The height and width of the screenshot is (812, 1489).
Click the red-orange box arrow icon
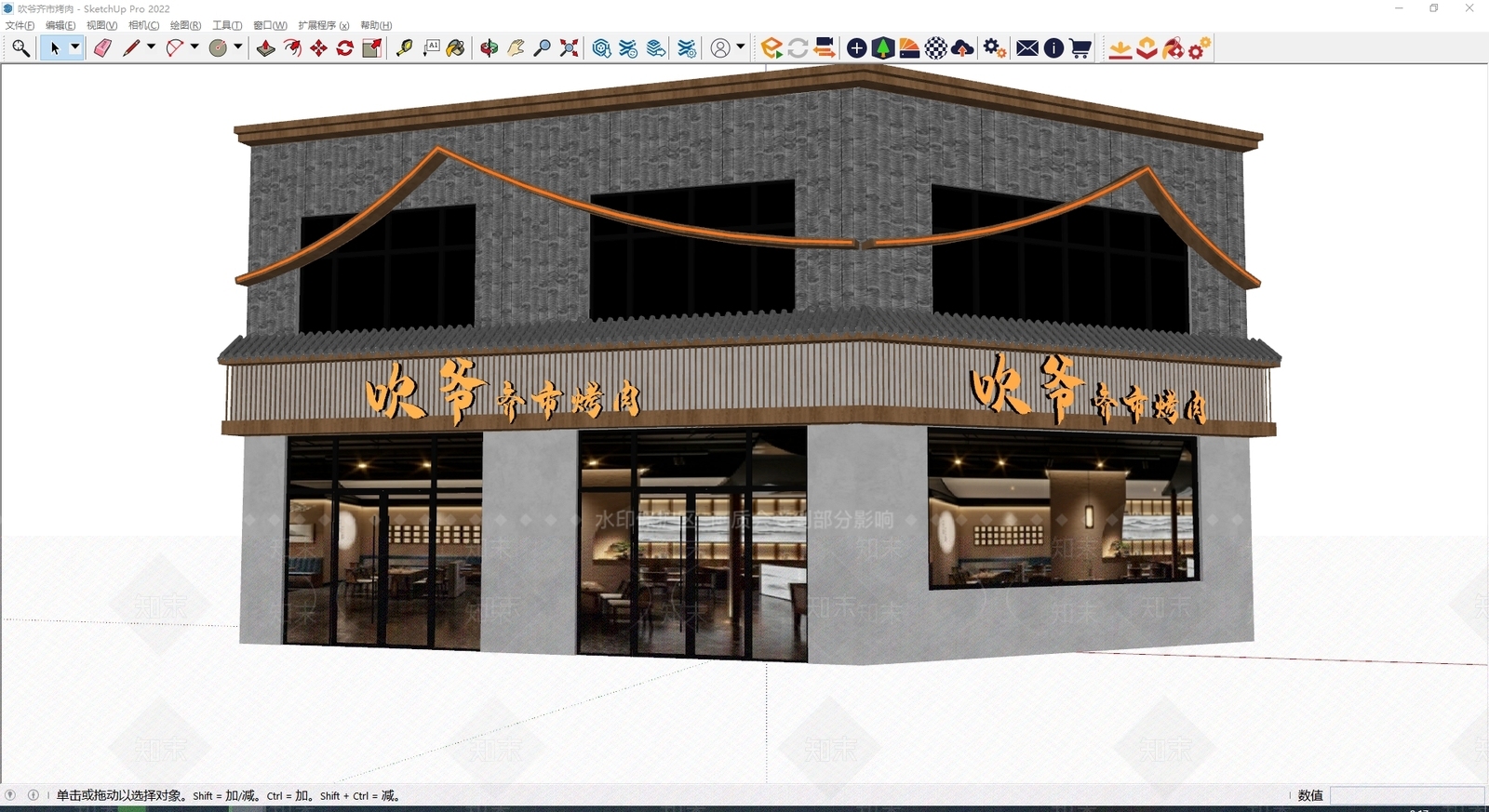tap(1147, 48)
